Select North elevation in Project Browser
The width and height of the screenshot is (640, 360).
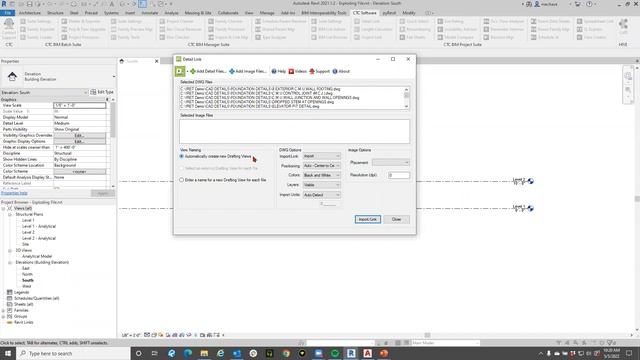coord(27,274)
